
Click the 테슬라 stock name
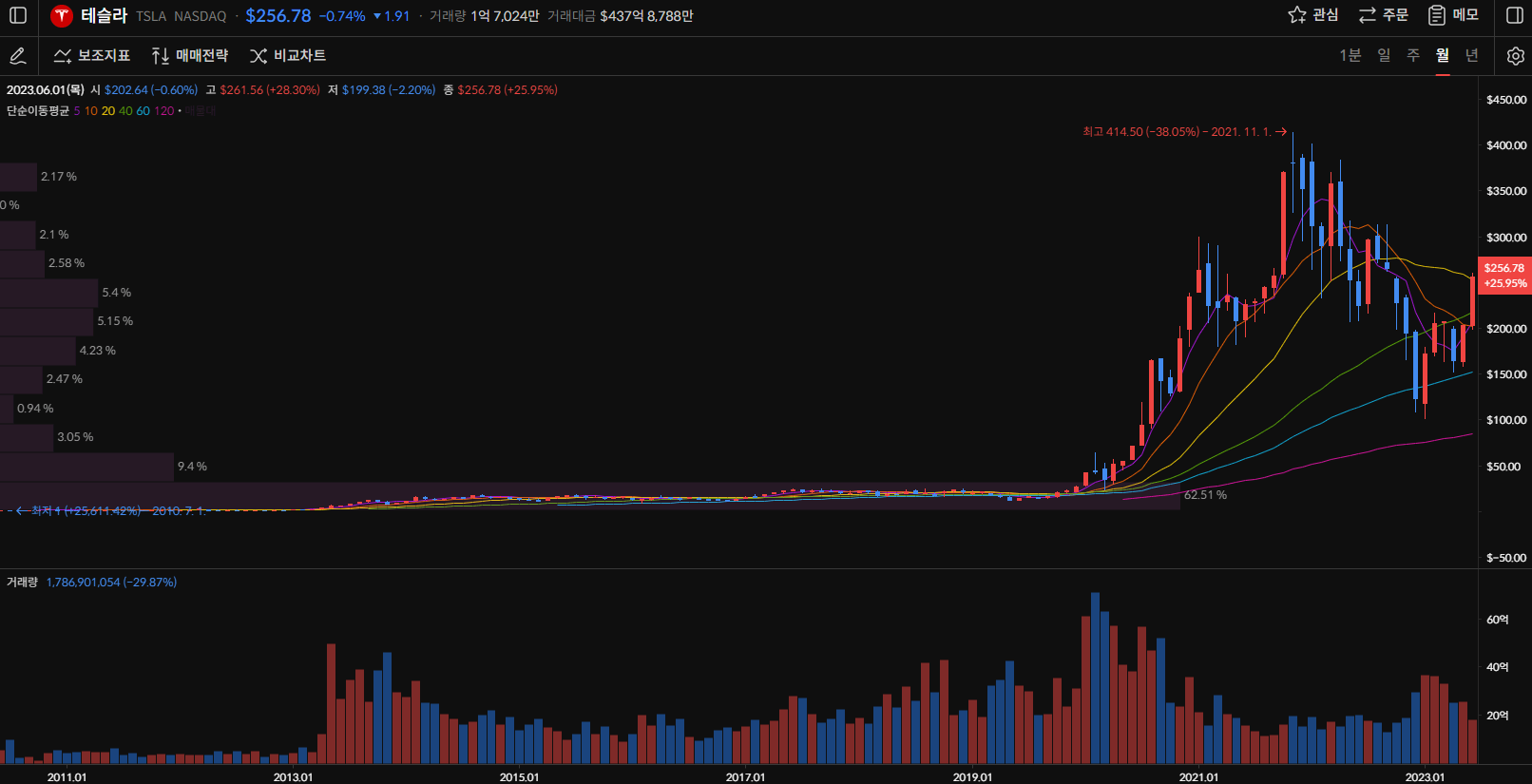point(104,15)
